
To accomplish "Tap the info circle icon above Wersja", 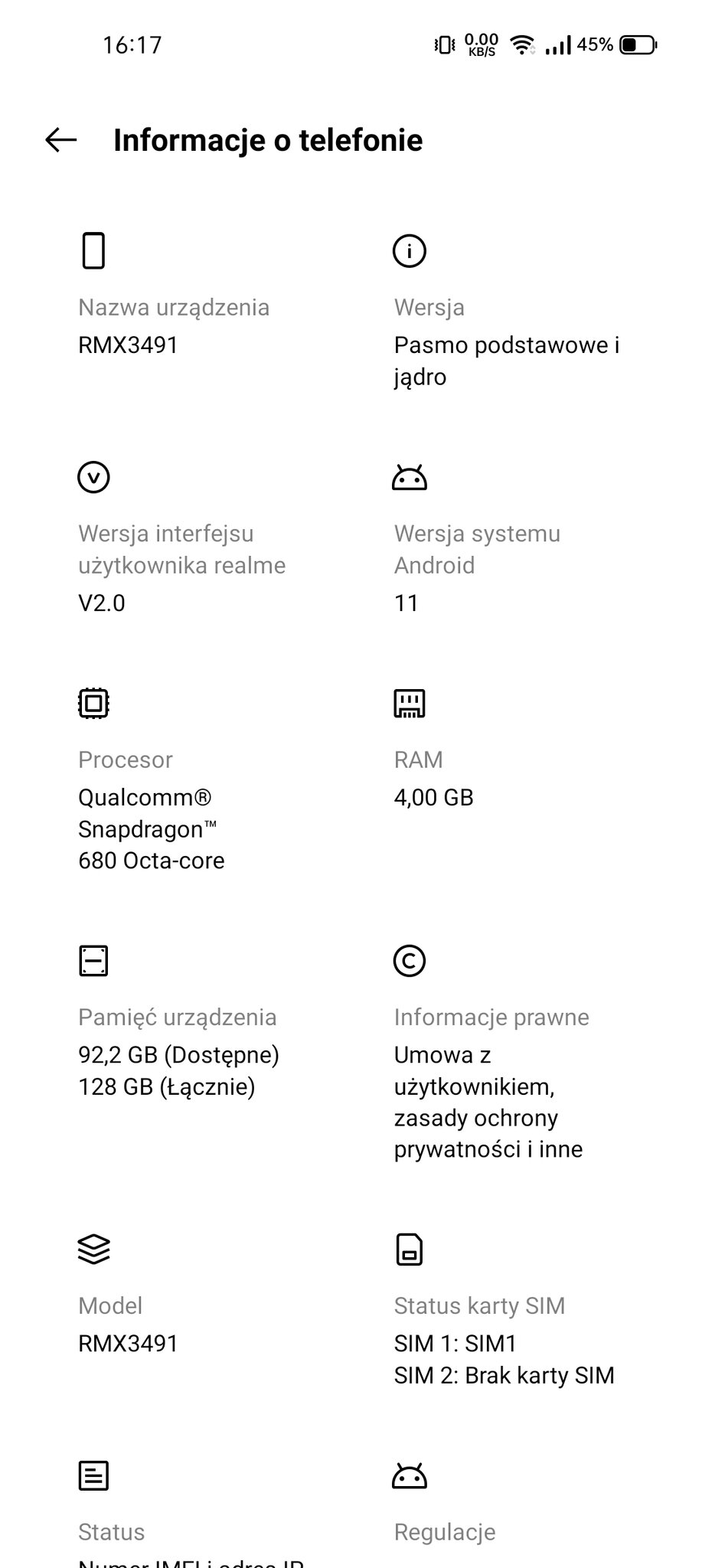I will (x=409, y=250).
